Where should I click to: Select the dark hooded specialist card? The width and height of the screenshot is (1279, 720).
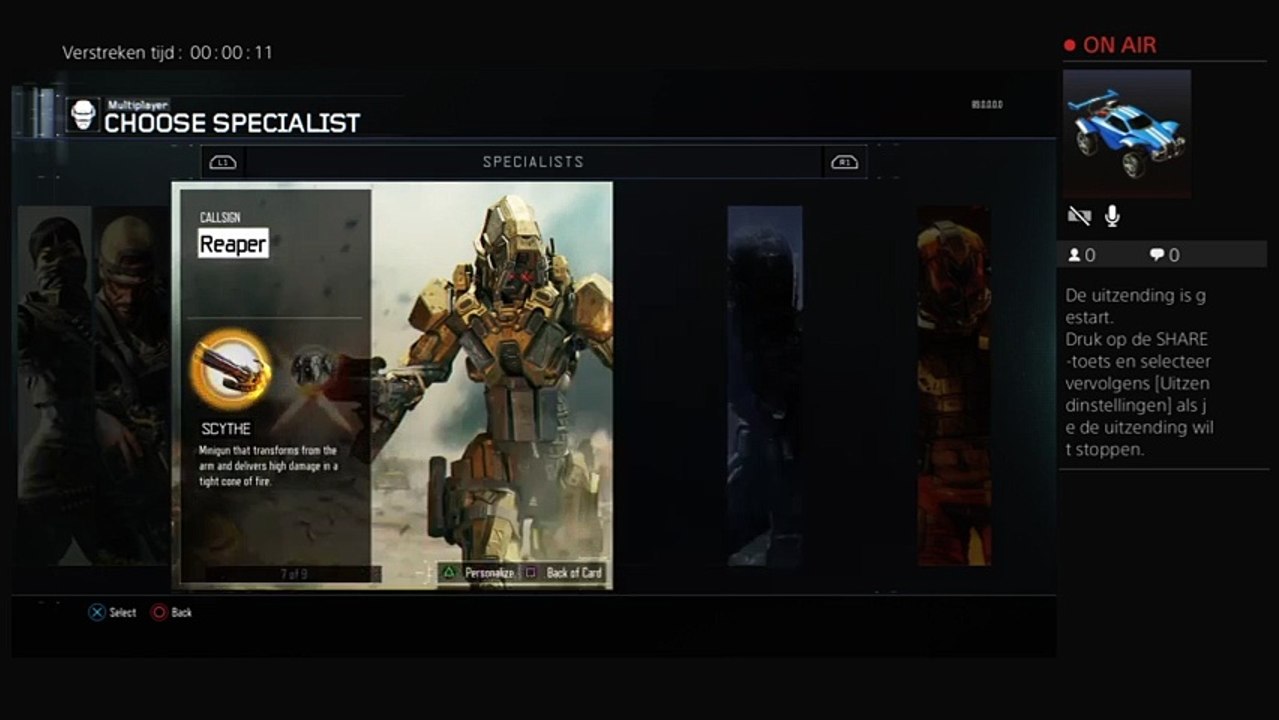(x=765, y=385)
